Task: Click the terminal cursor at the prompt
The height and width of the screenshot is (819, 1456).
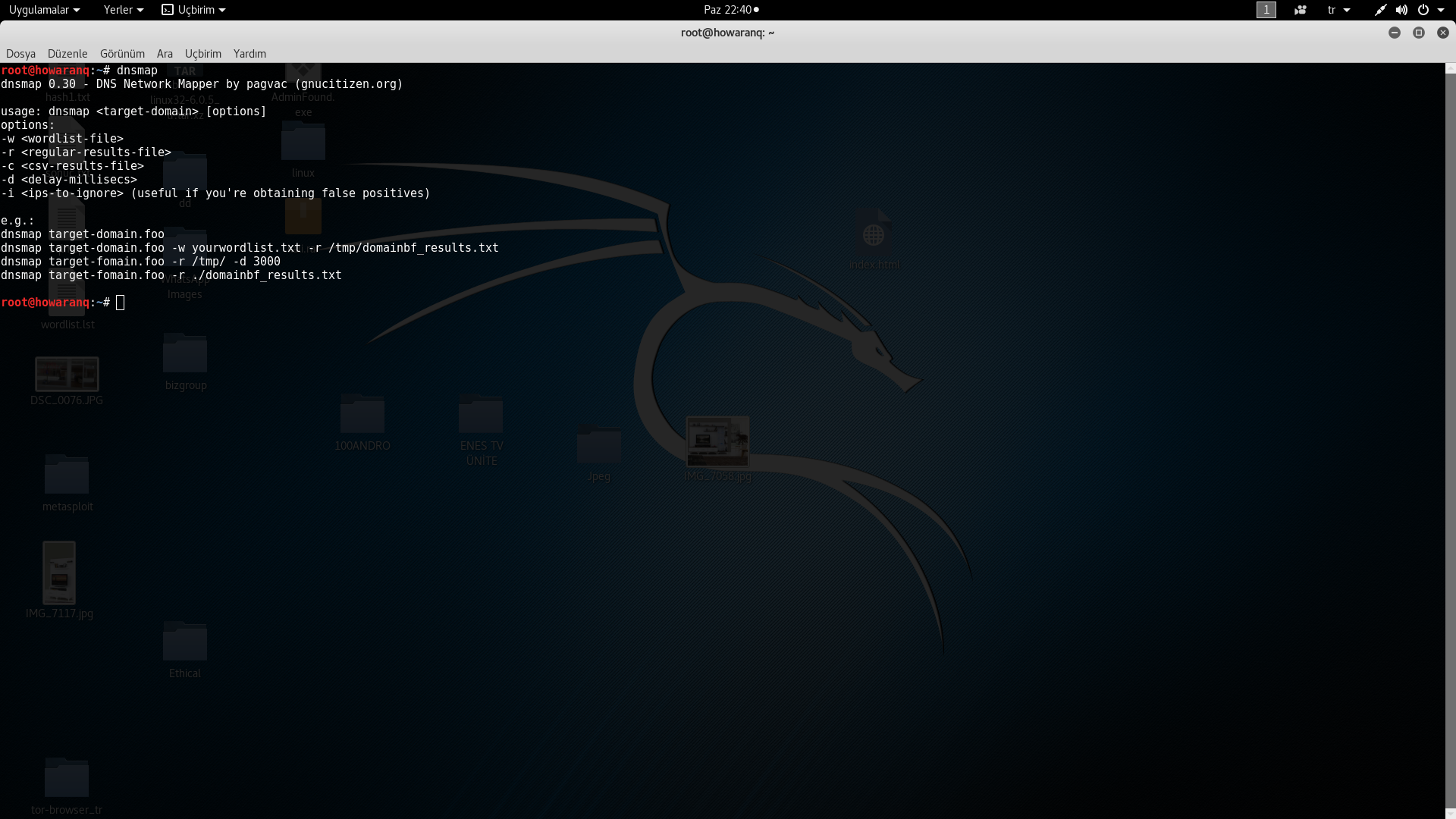Action: pyautogui.click(x=120, y=303)
